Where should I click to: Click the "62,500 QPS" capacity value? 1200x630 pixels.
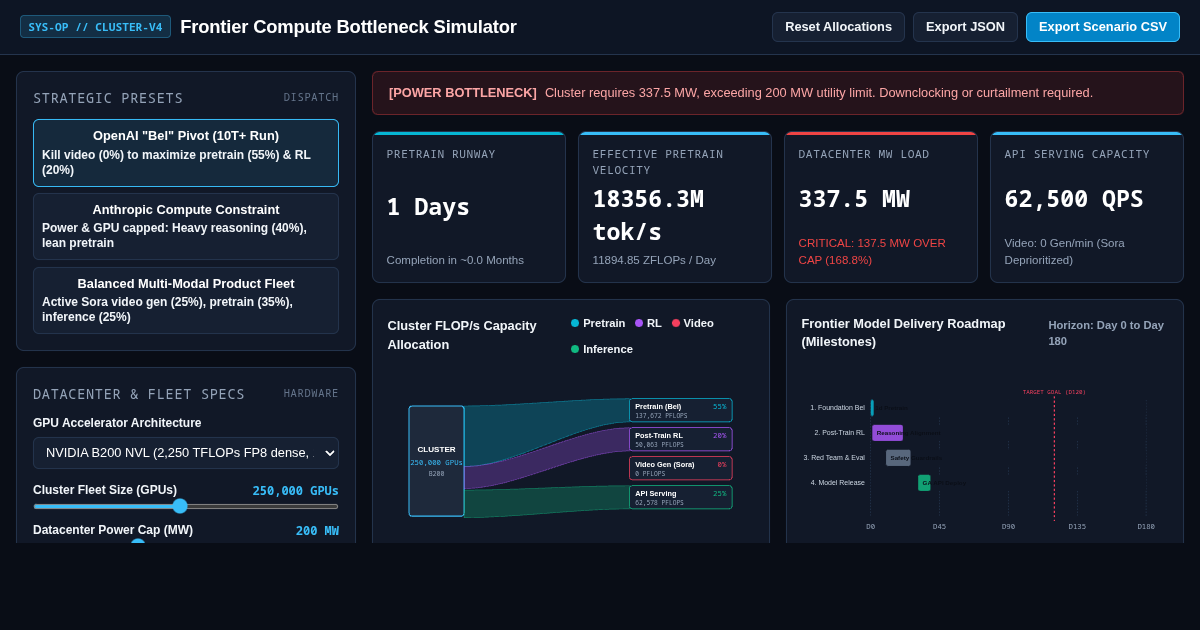pos(1074,199)
